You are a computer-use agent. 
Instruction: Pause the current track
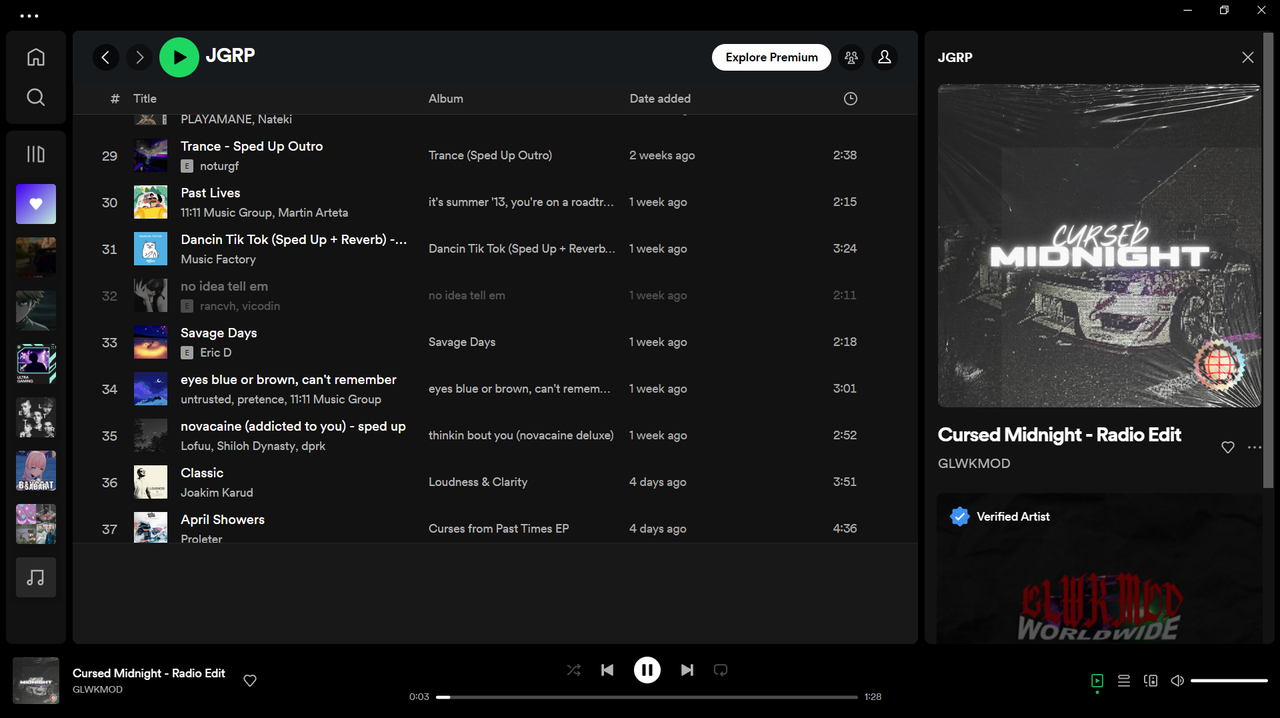[647, 670]
